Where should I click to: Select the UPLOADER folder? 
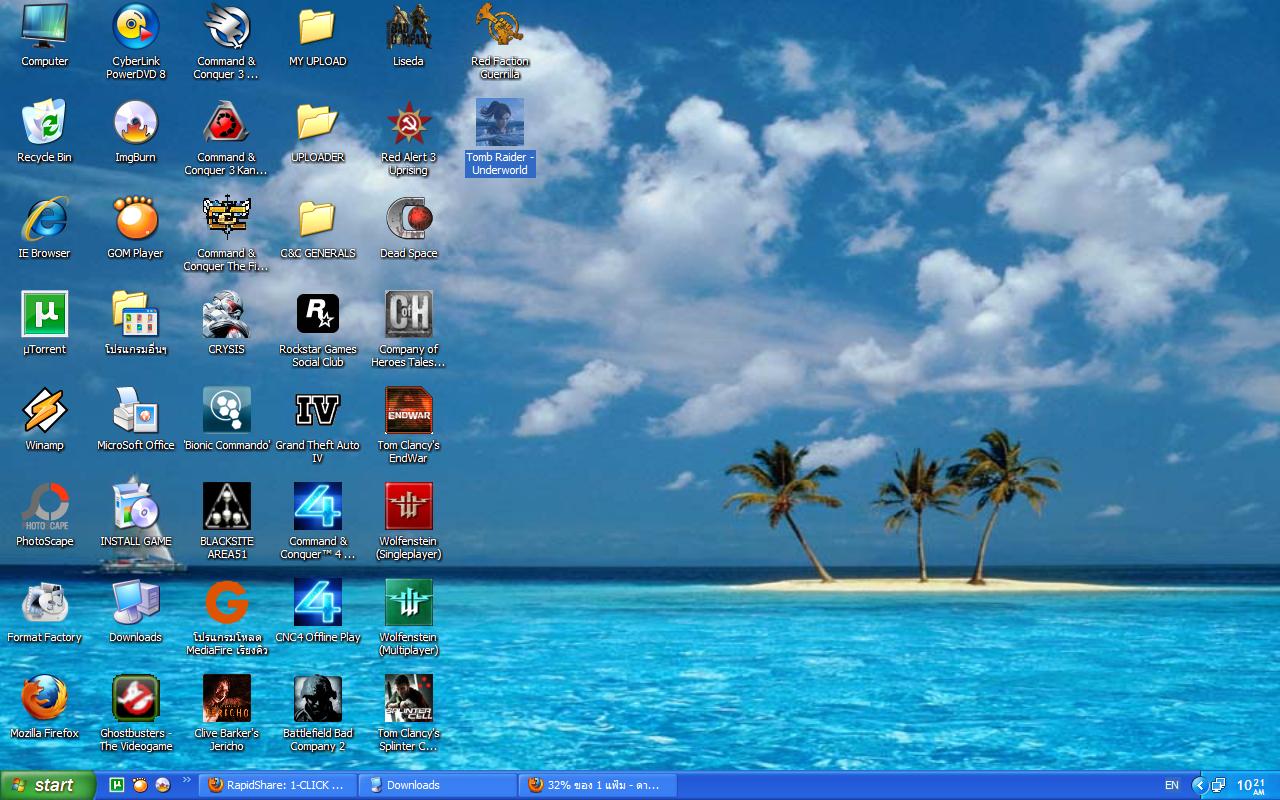pos(318,123)
